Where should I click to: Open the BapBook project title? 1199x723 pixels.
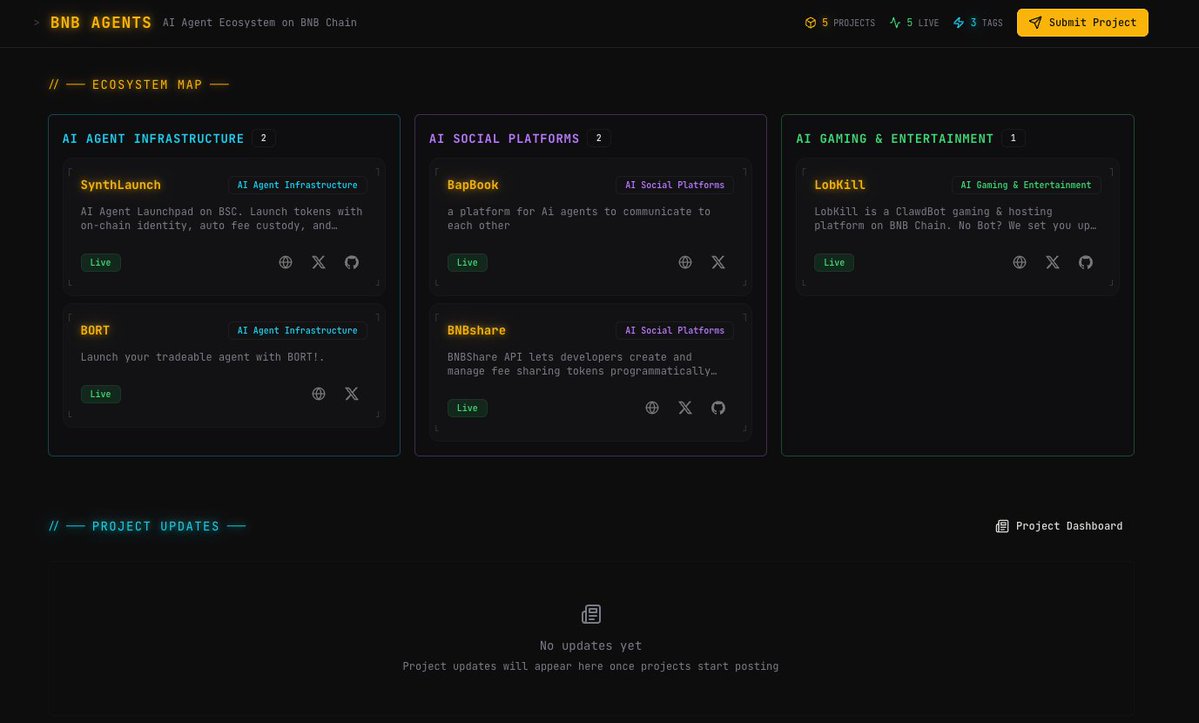click(473, 185)
